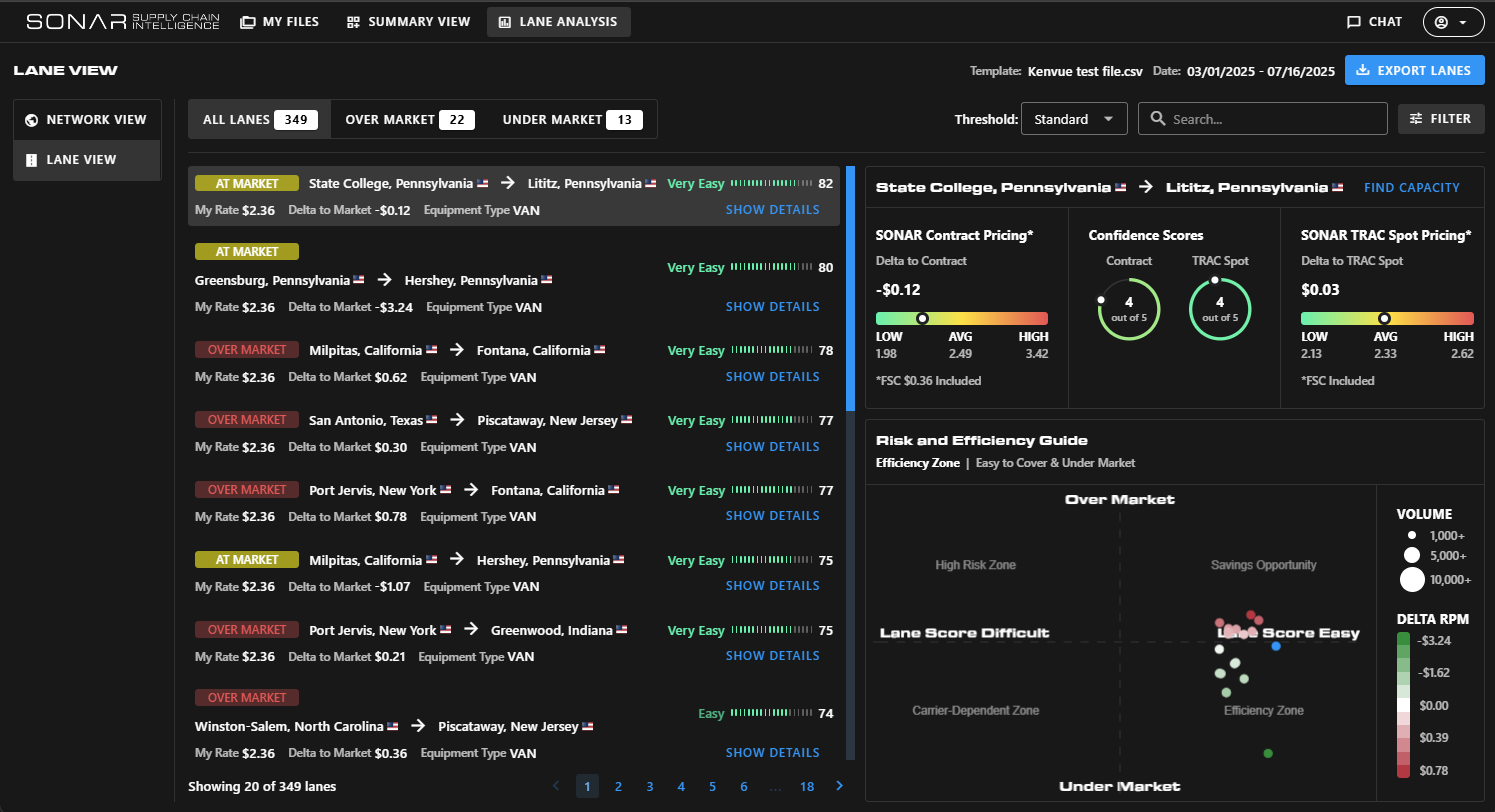This screenshot has height=812, width=1495.
Task: Go to page 6 of lanes
Action: pyautogui.click(x=744, y=787)
